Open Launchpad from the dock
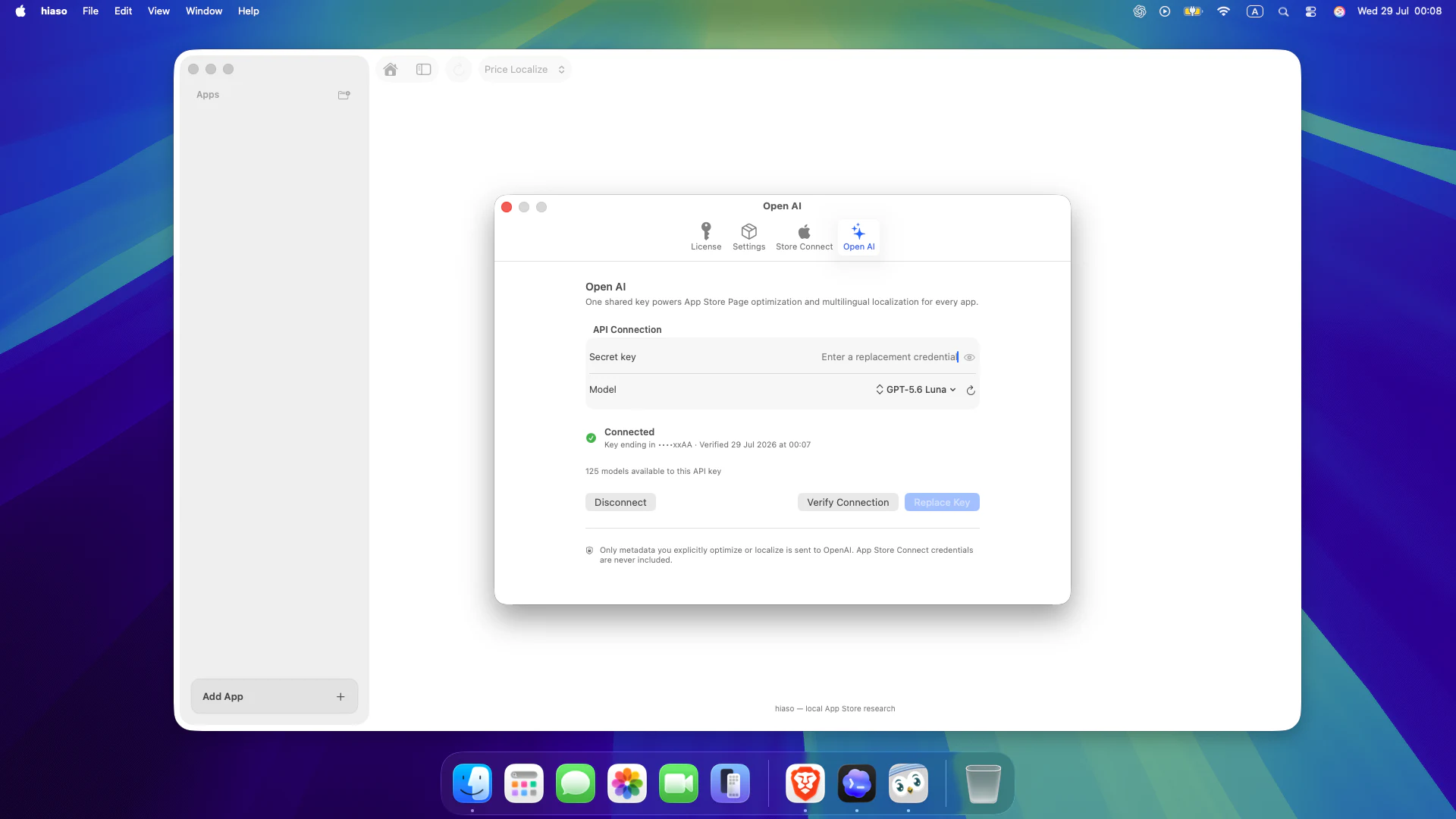Screen dimensions: 1456x819 (524, 783)
